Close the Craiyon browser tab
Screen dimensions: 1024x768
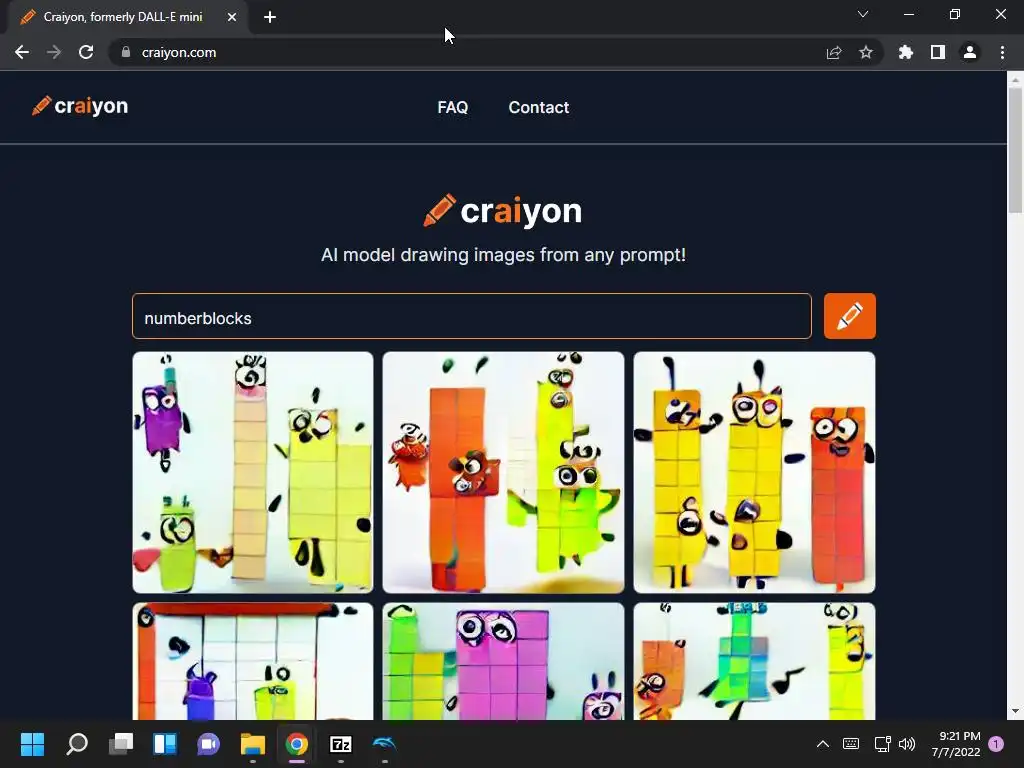coord(232,17)
